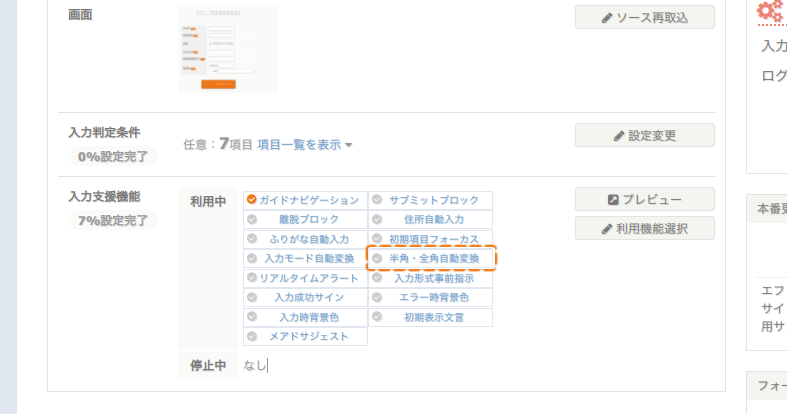Click the 初期表示文言 check icon
This screenshot has width=787, height=414.
[x=377, y=317]
